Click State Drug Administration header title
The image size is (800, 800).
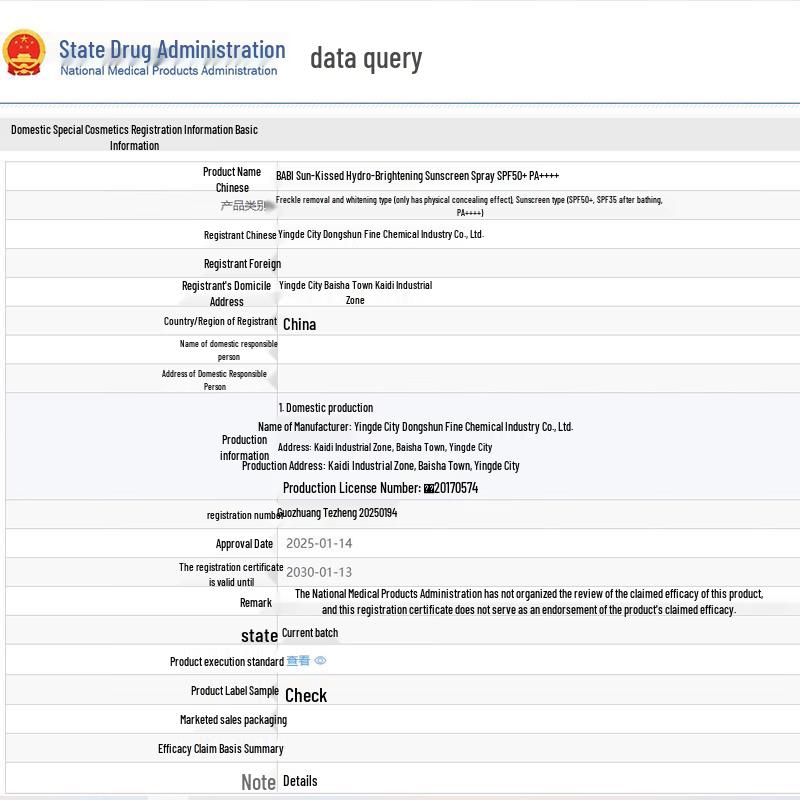click(x=172, y=50)
